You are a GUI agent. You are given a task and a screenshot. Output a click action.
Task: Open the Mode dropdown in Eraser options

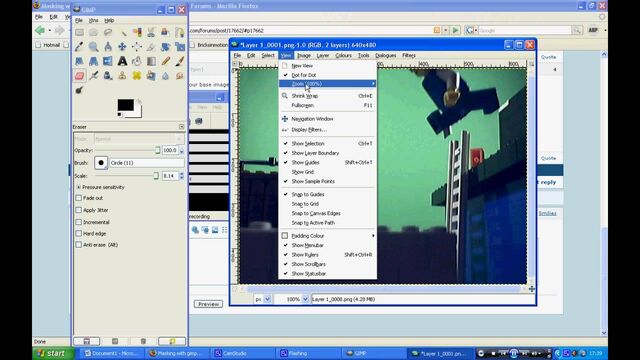(x=139, y=139)
